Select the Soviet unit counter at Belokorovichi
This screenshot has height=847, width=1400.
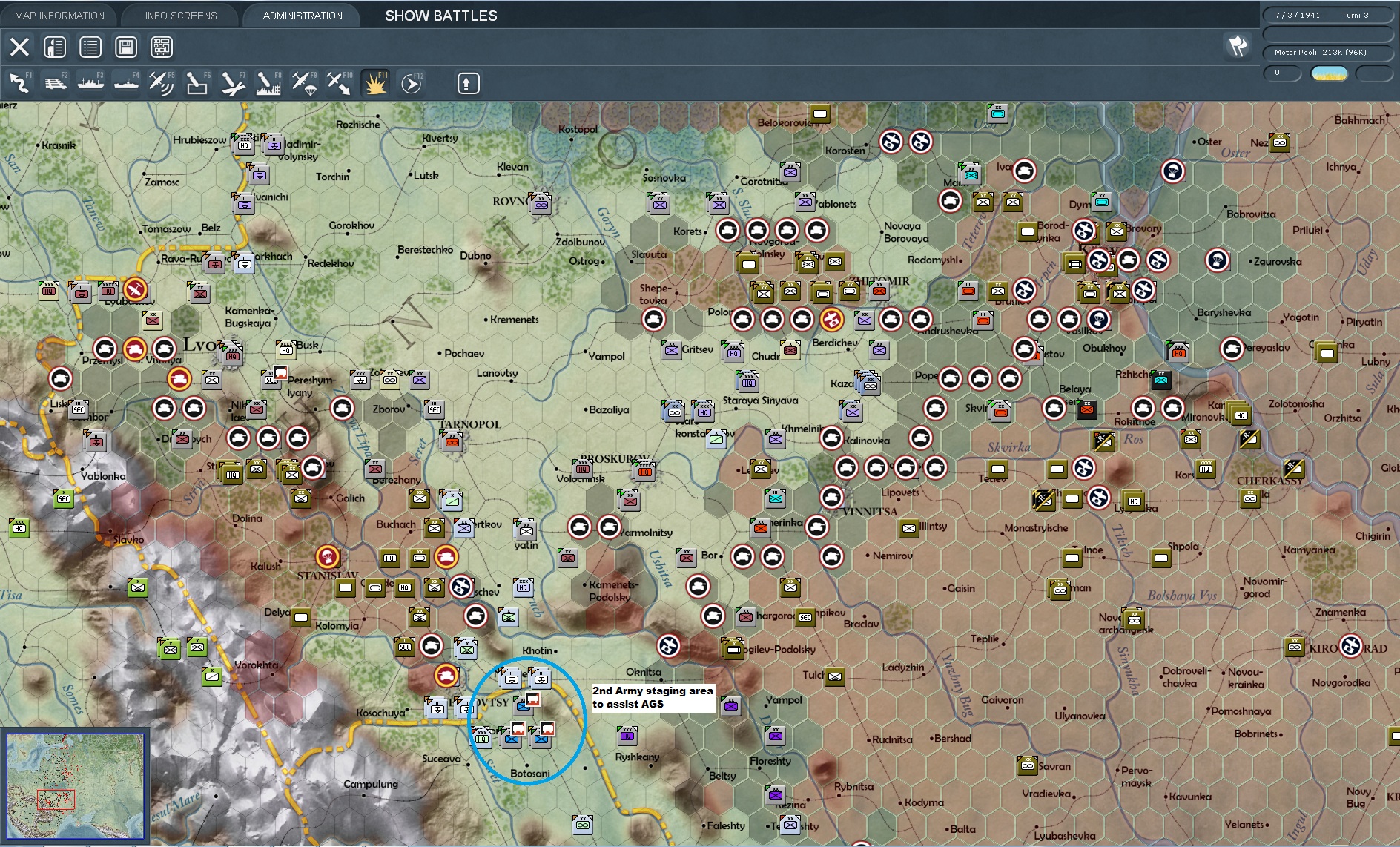[x=819, y=113]
